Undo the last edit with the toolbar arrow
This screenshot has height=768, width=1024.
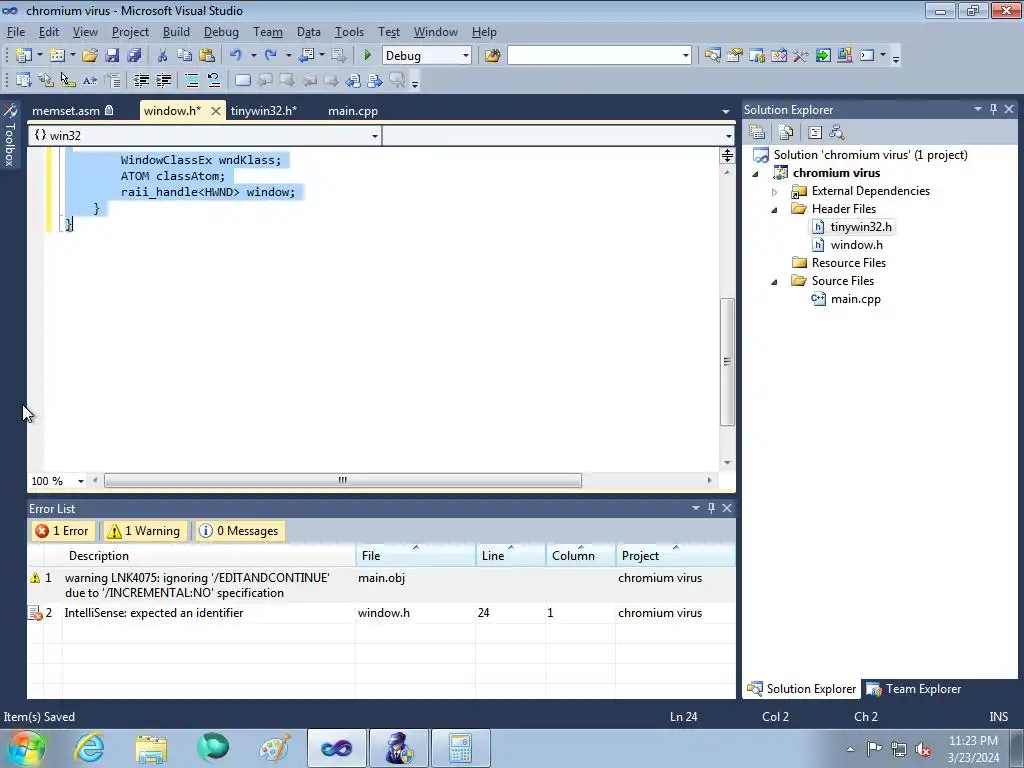(236, 56)
